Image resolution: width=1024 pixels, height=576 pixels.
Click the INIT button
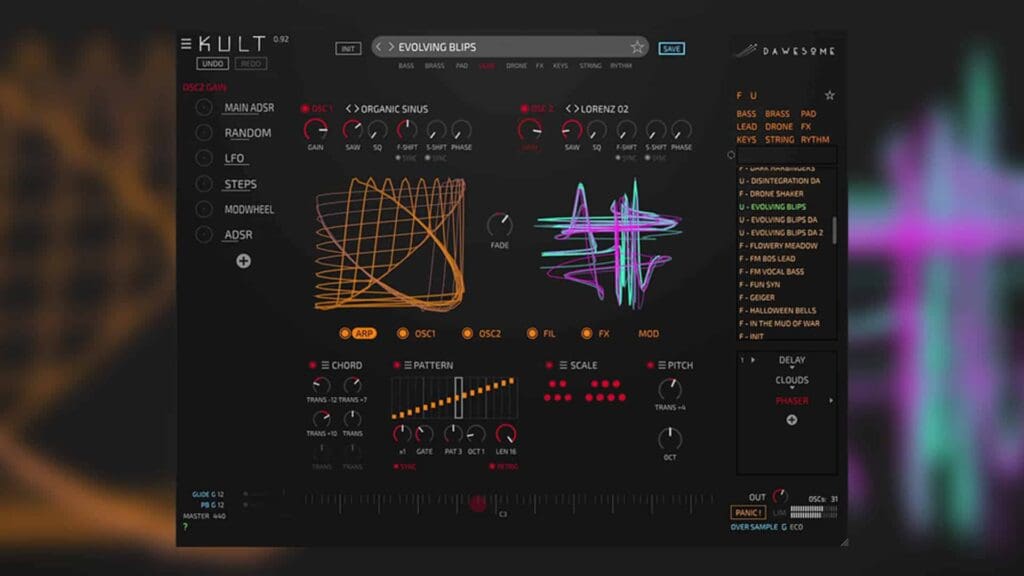point(348,48)
